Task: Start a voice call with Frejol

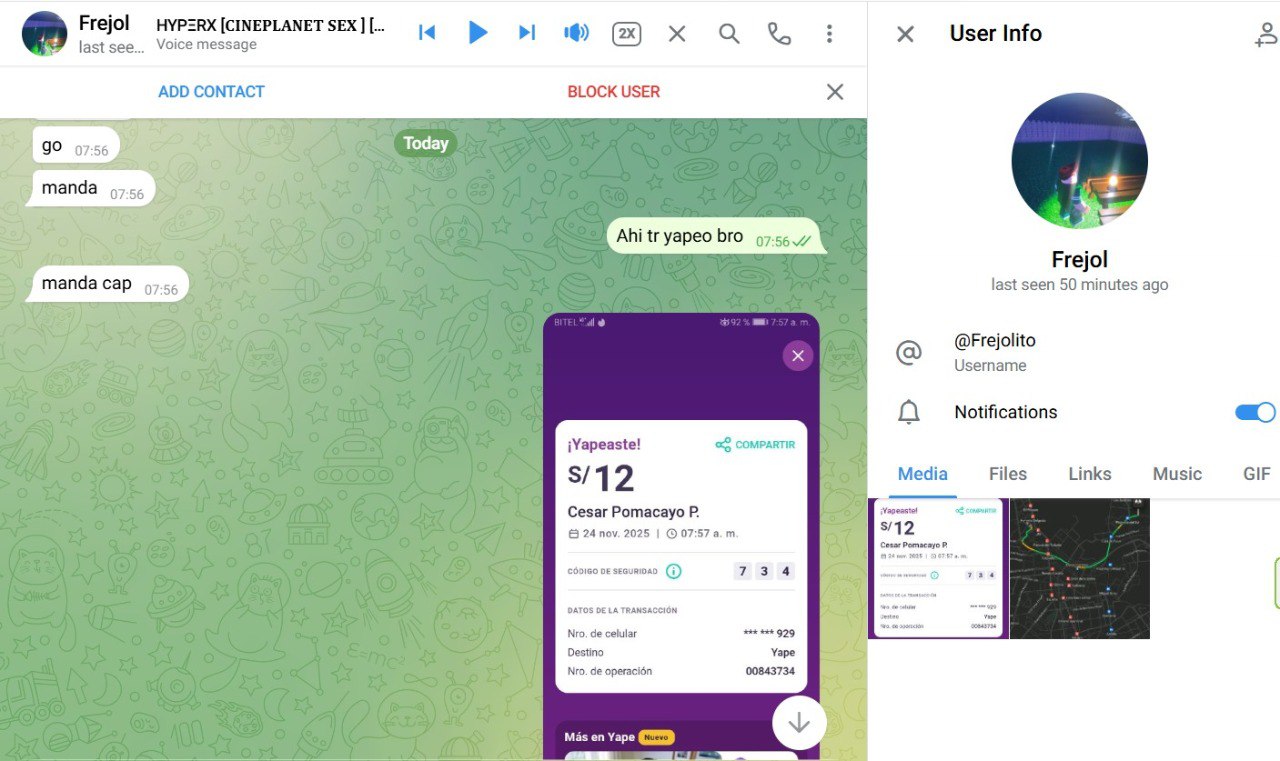Action: [779, 34]
